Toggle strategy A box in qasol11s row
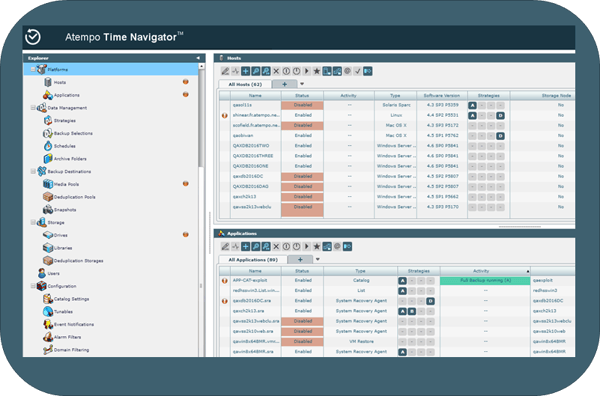Screen dimensions: 600x396 [473, 105]
